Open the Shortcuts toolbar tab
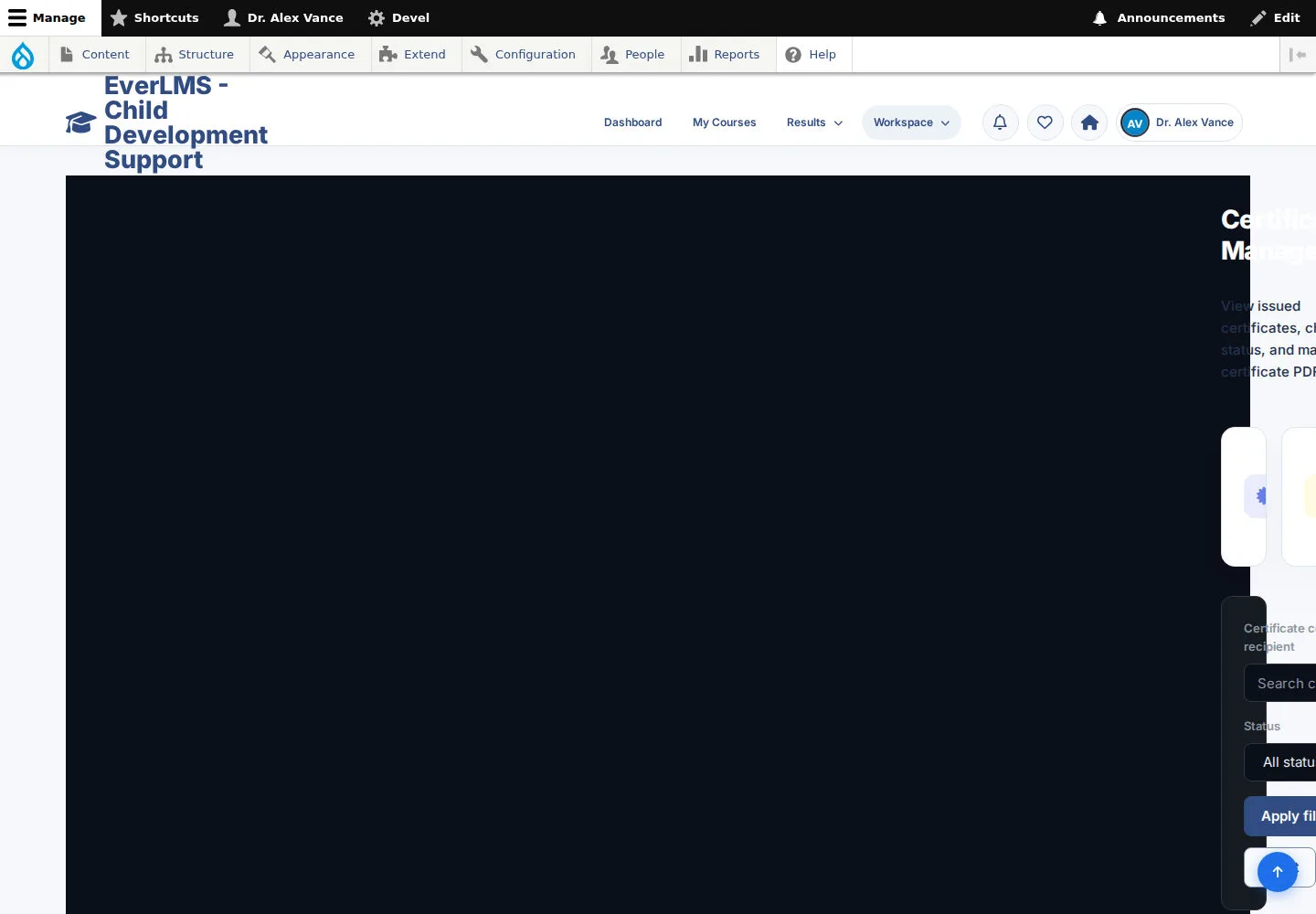The height and width of the screenshot is (914, 1316). (154, 18)
